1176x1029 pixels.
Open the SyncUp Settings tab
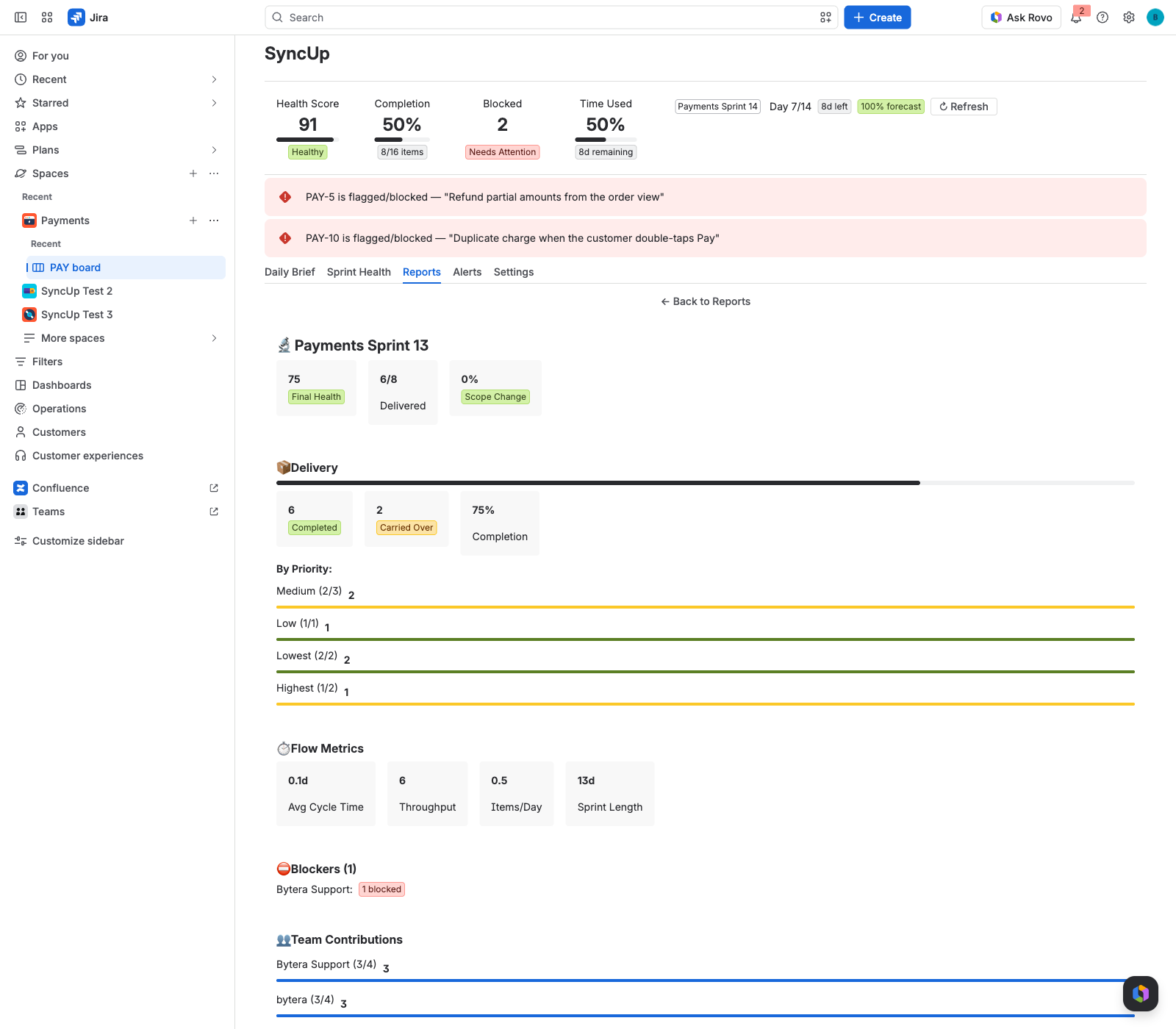click(x=514, y=272)
